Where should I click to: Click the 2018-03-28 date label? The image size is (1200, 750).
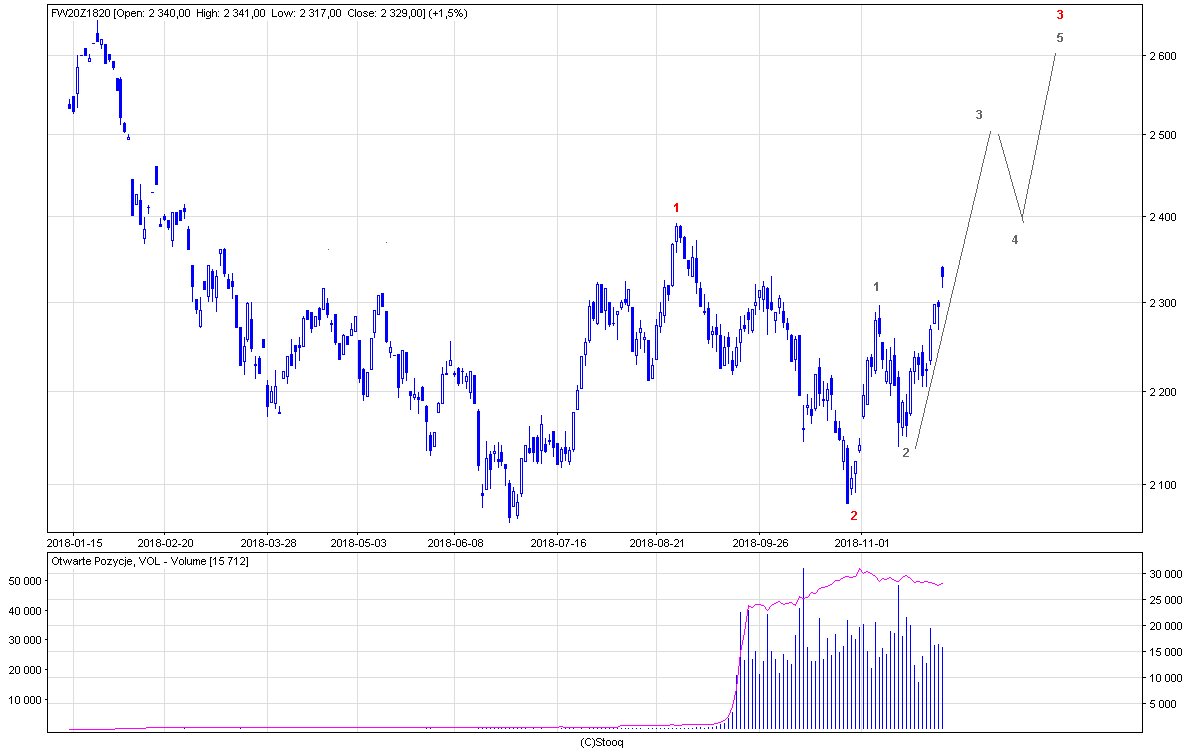coord(268,541)
